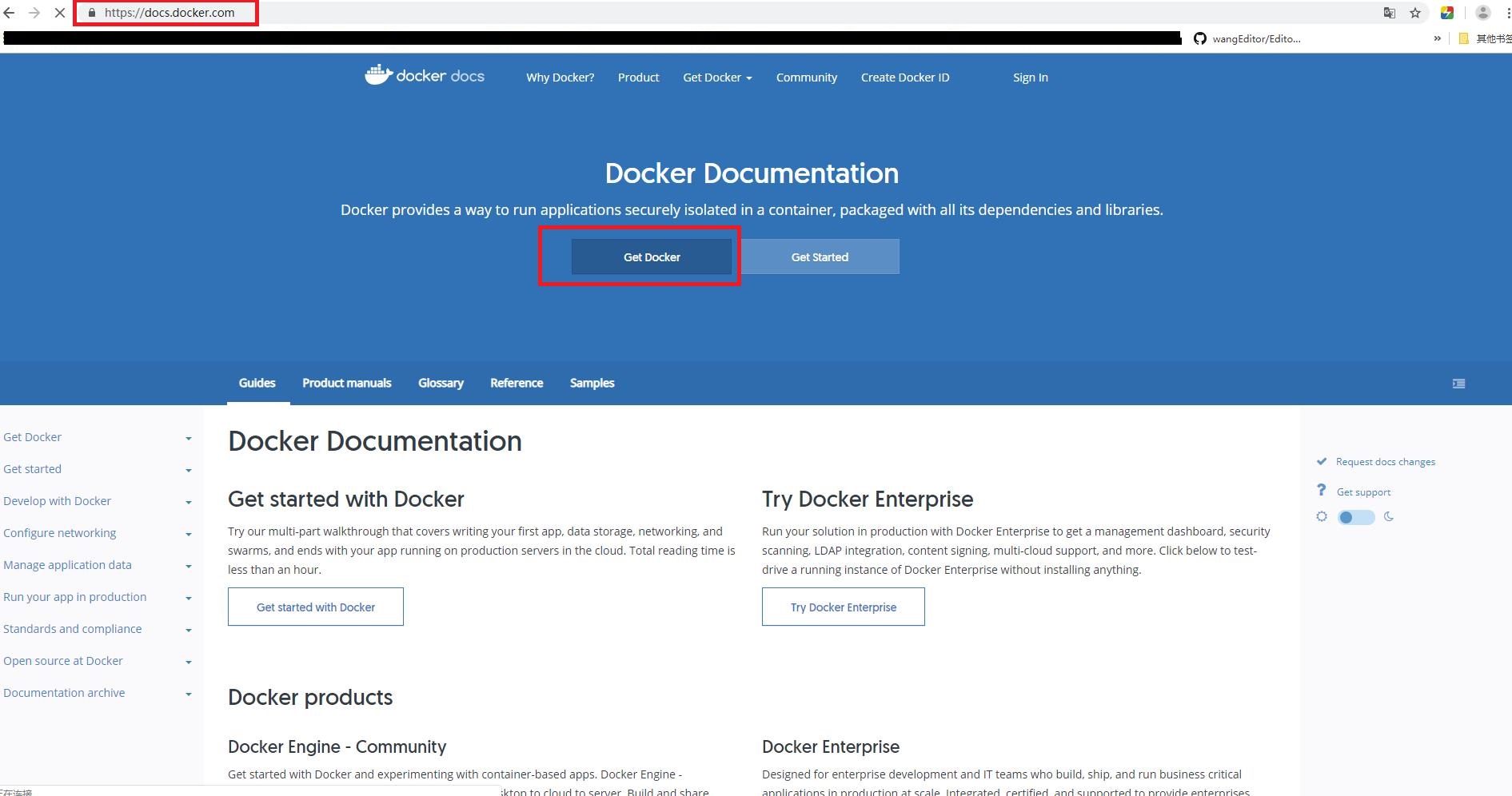This screenshot has height=796, width=1512.
Task: Click the moon night-mode icon
Action: (x=1389, y=516)
